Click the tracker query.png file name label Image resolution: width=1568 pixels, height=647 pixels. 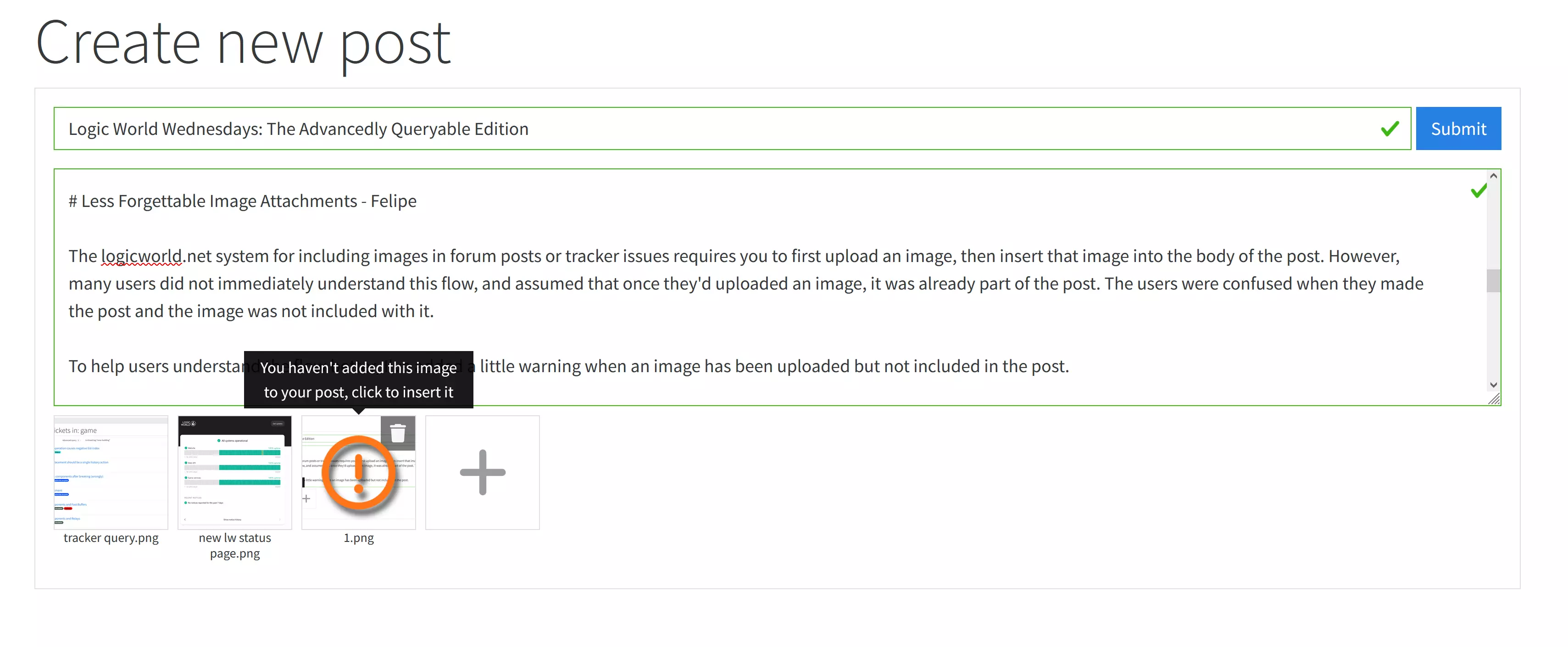point(111,538)
